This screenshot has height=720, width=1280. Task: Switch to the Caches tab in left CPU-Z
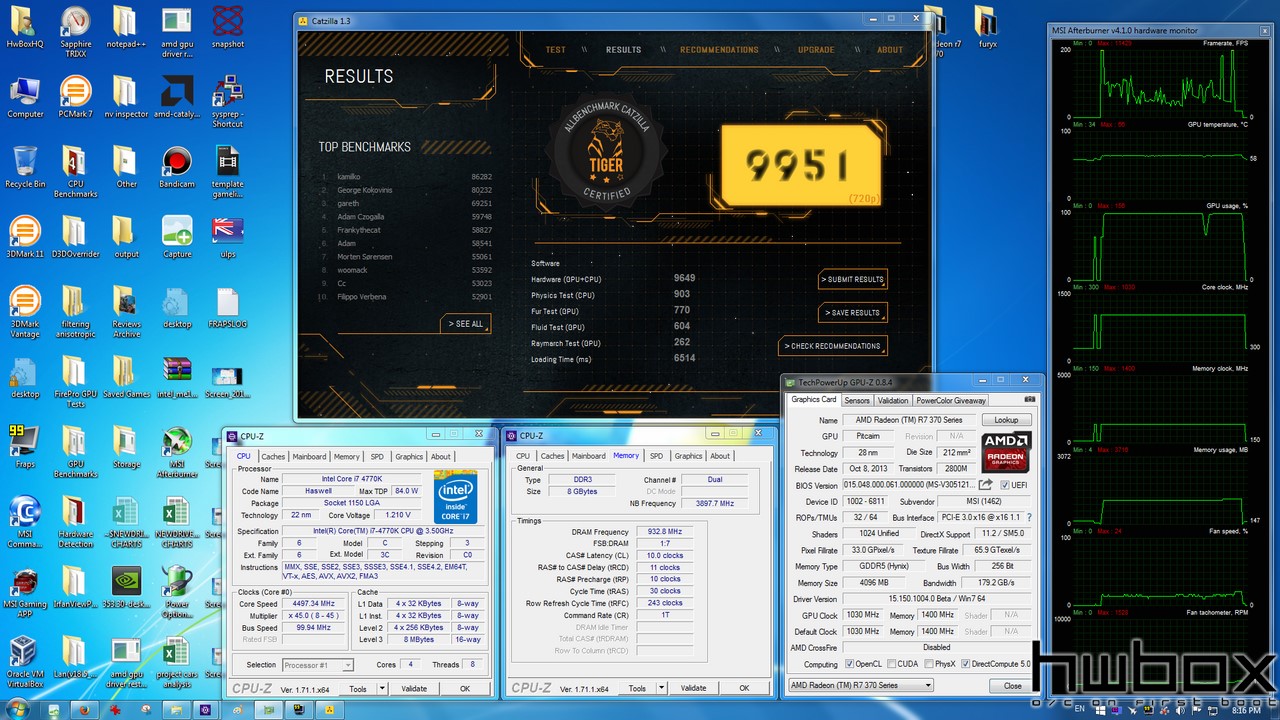coord(273,456)
